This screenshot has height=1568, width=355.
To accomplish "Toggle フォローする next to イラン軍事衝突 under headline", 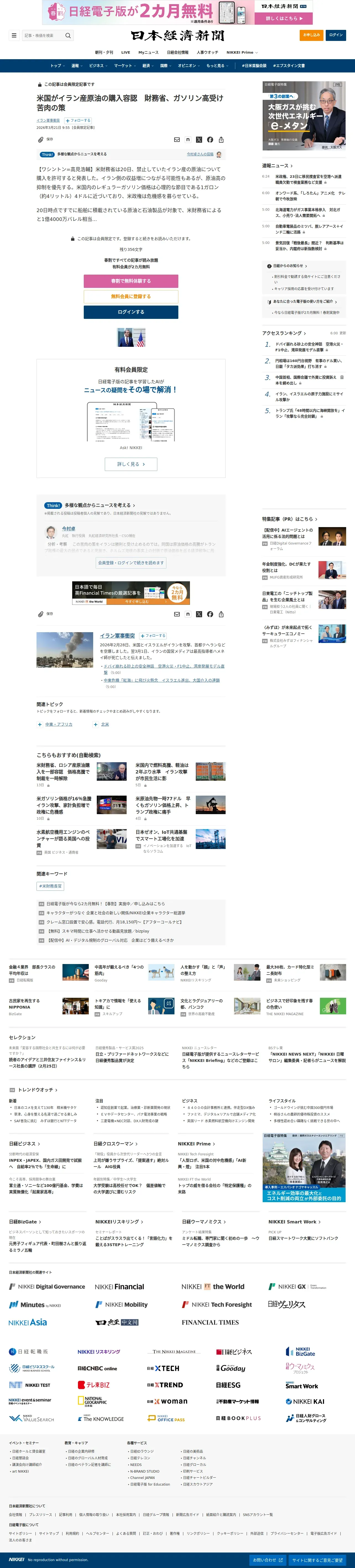I will pyautogui.click(x=78, y=121).
